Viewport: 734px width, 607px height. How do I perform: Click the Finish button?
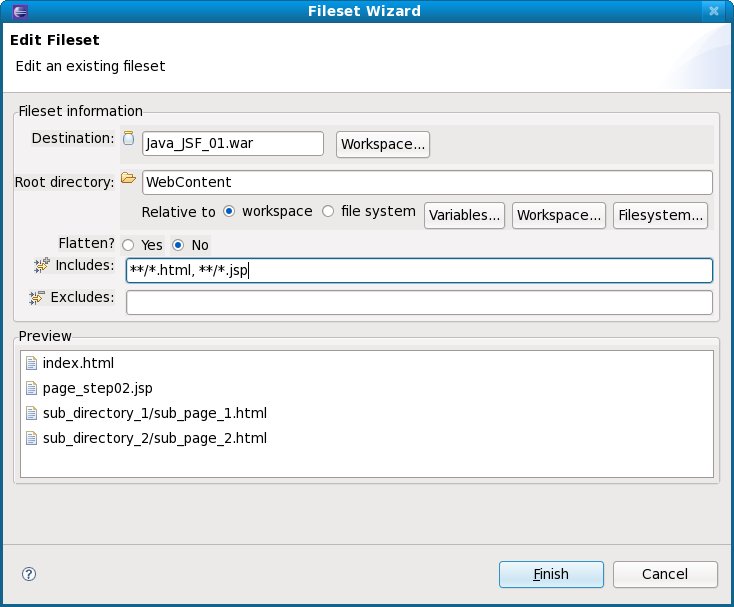point(551,574)
